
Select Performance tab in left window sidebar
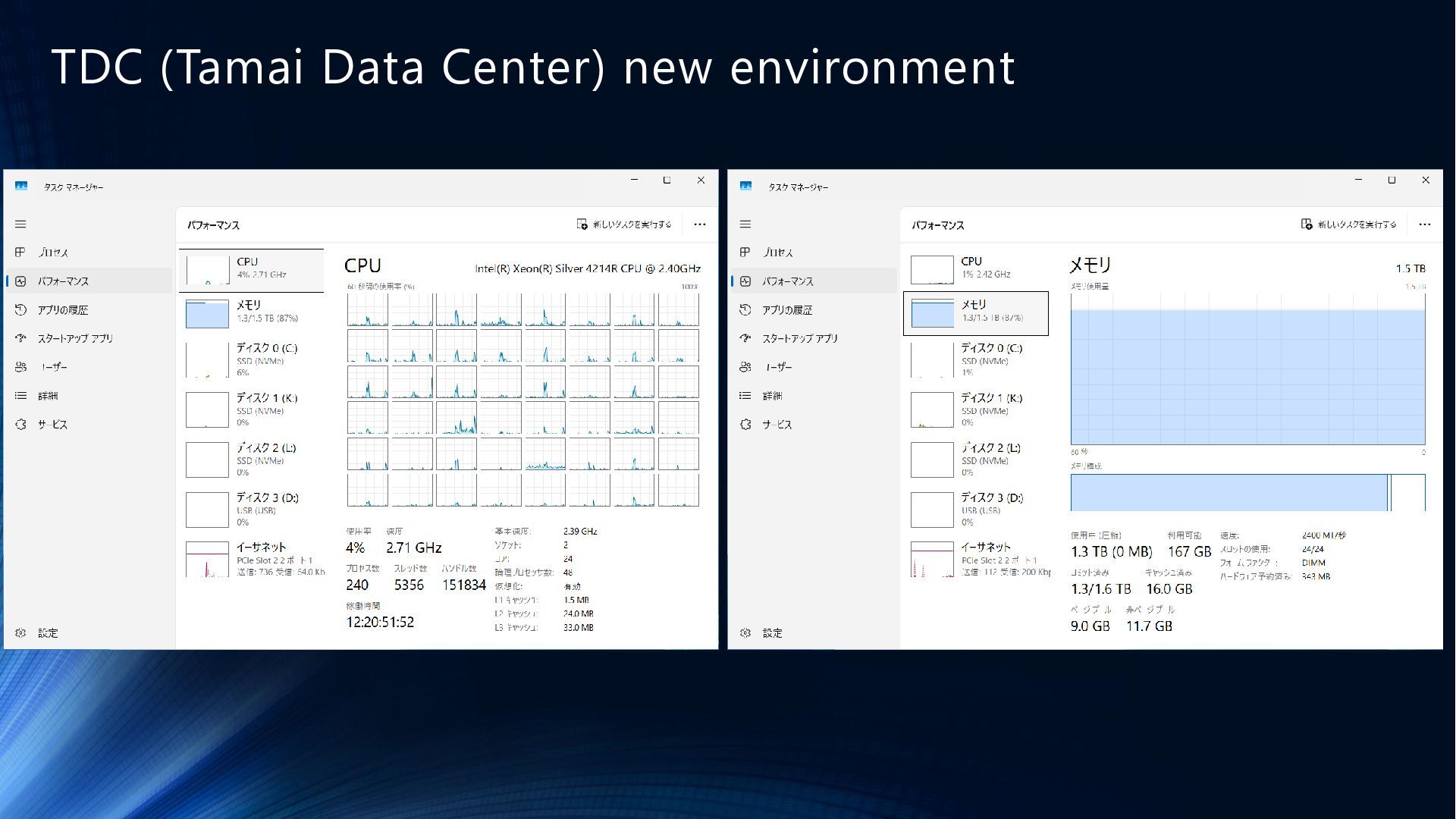click(x=63, y=281)
